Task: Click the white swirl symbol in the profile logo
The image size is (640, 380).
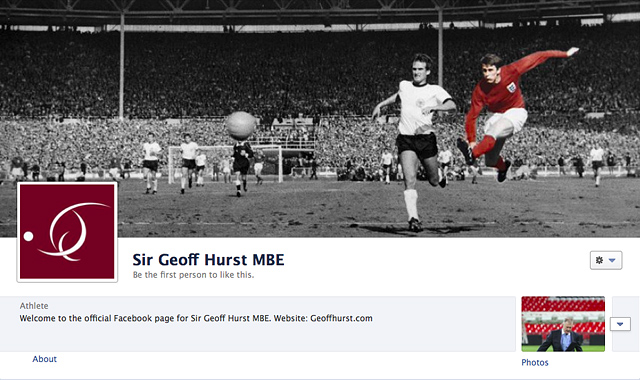Action: (x=73, y=231)
